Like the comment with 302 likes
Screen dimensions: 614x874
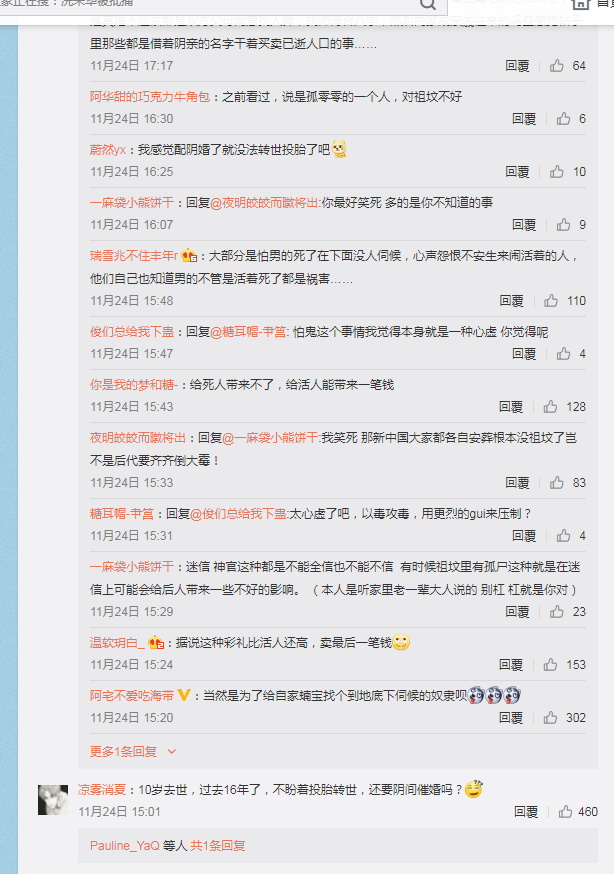point(550,717)
